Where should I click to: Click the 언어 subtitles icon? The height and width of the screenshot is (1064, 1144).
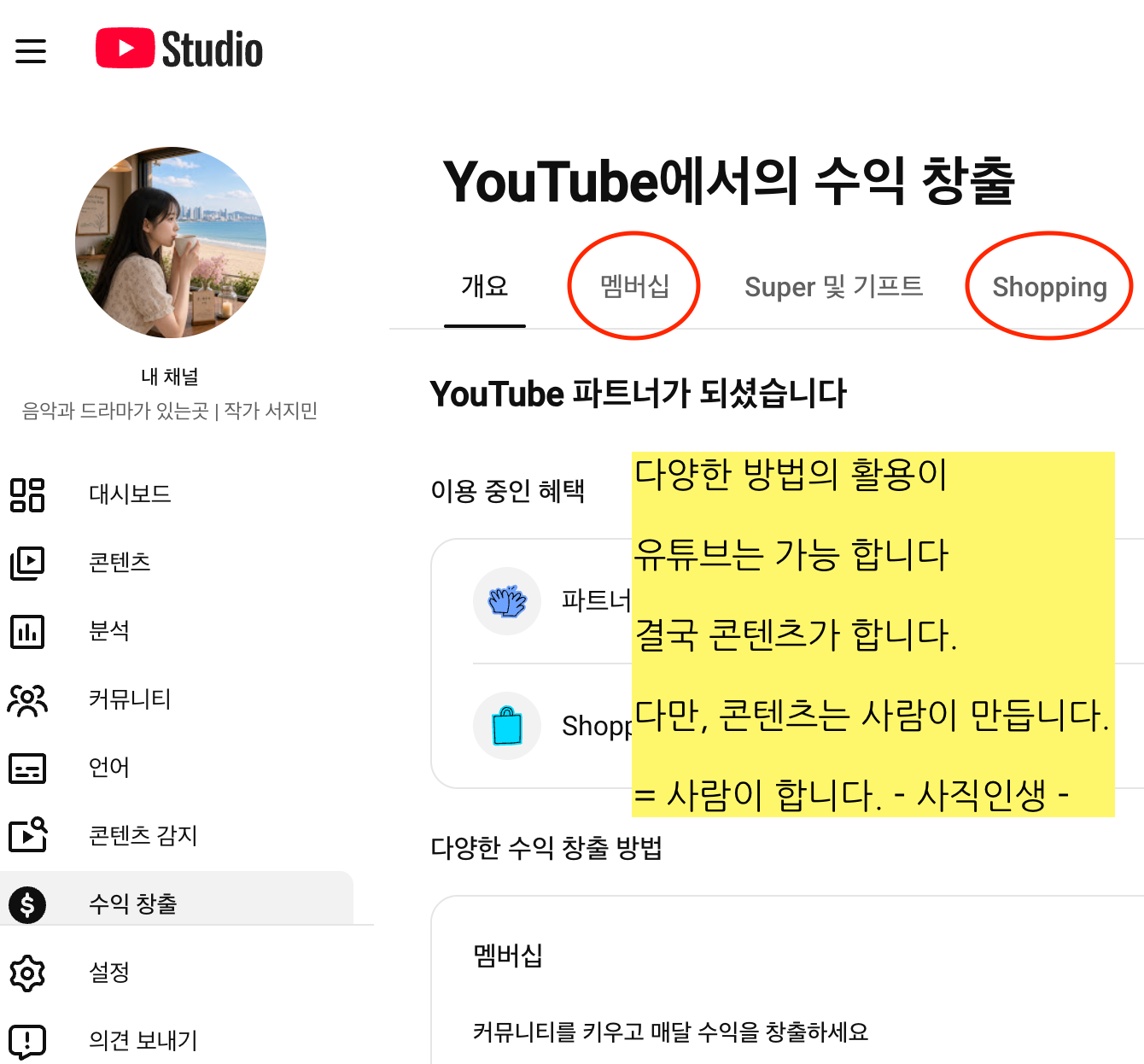point(27,769)
